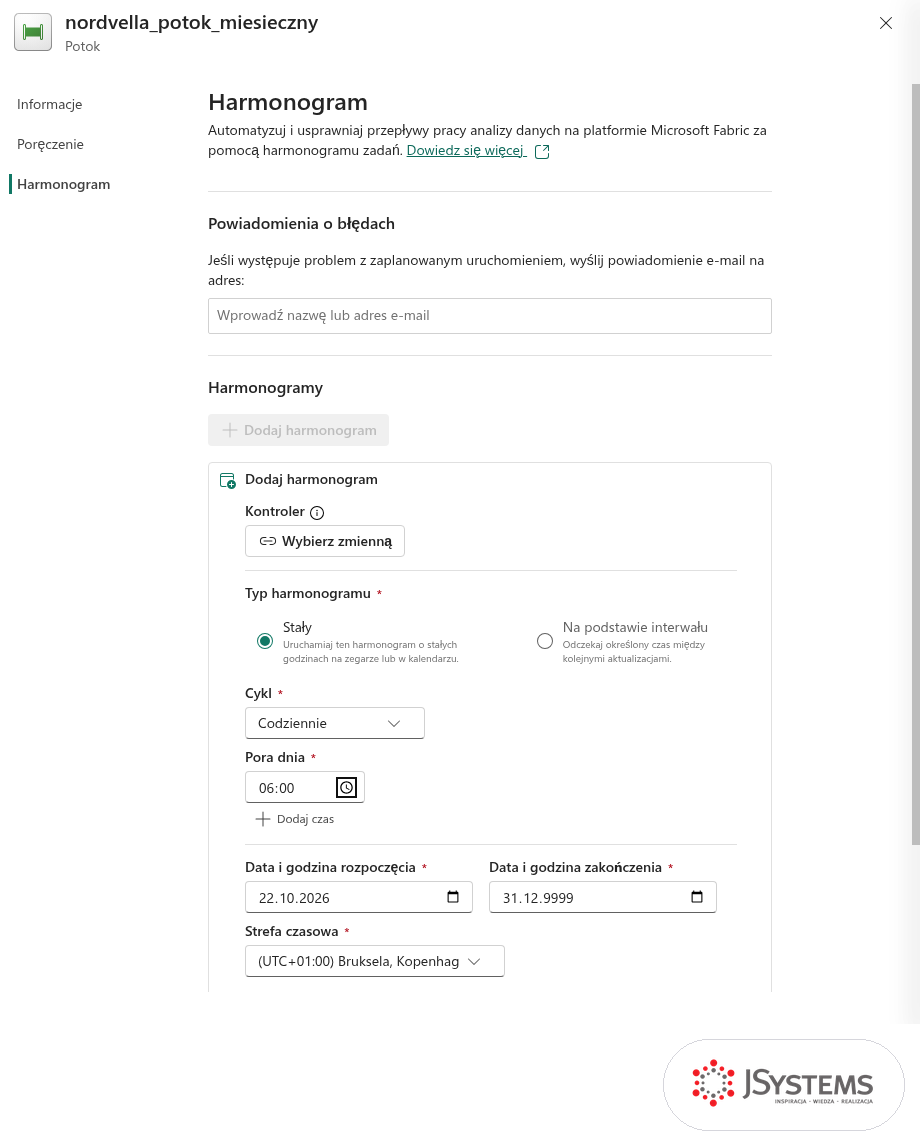Click the start date field 22.10.2026

pos(359,897)
